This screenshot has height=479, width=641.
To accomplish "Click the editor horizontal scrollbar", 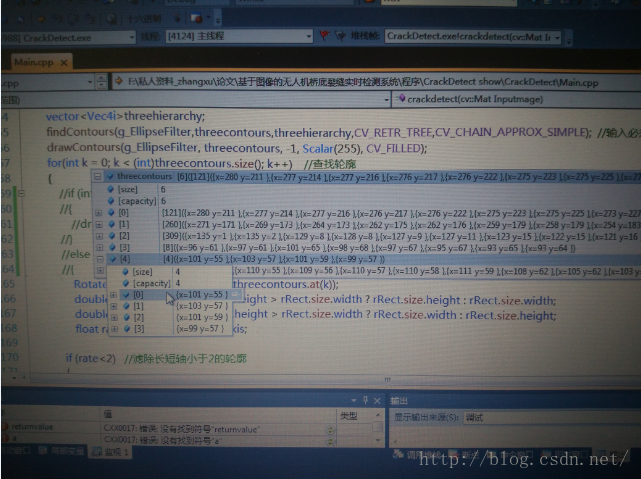I will (335, 380).
